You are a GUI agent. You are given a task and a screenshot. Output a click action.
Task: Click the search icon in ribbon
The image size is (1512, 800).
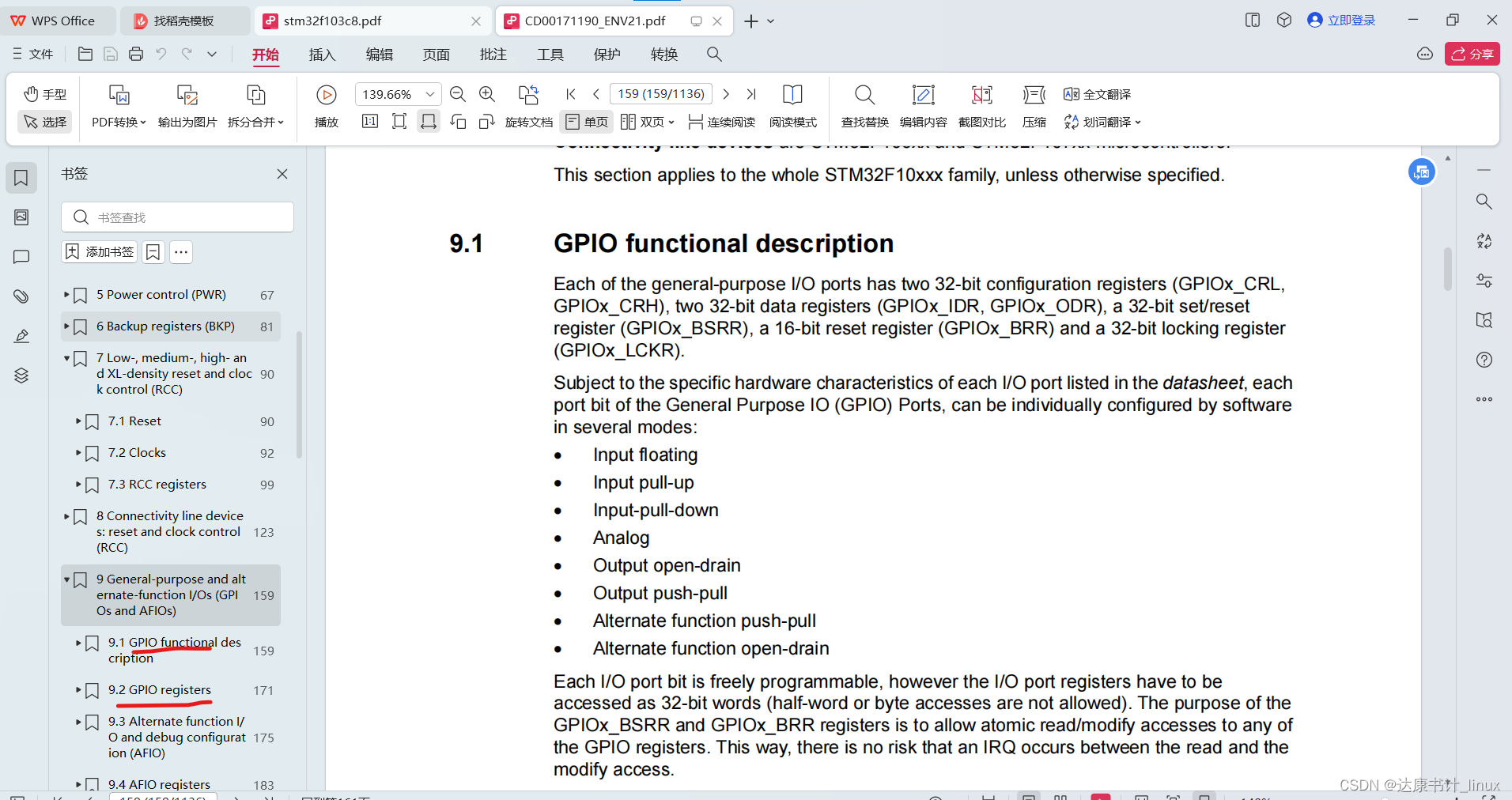[714, 54]
